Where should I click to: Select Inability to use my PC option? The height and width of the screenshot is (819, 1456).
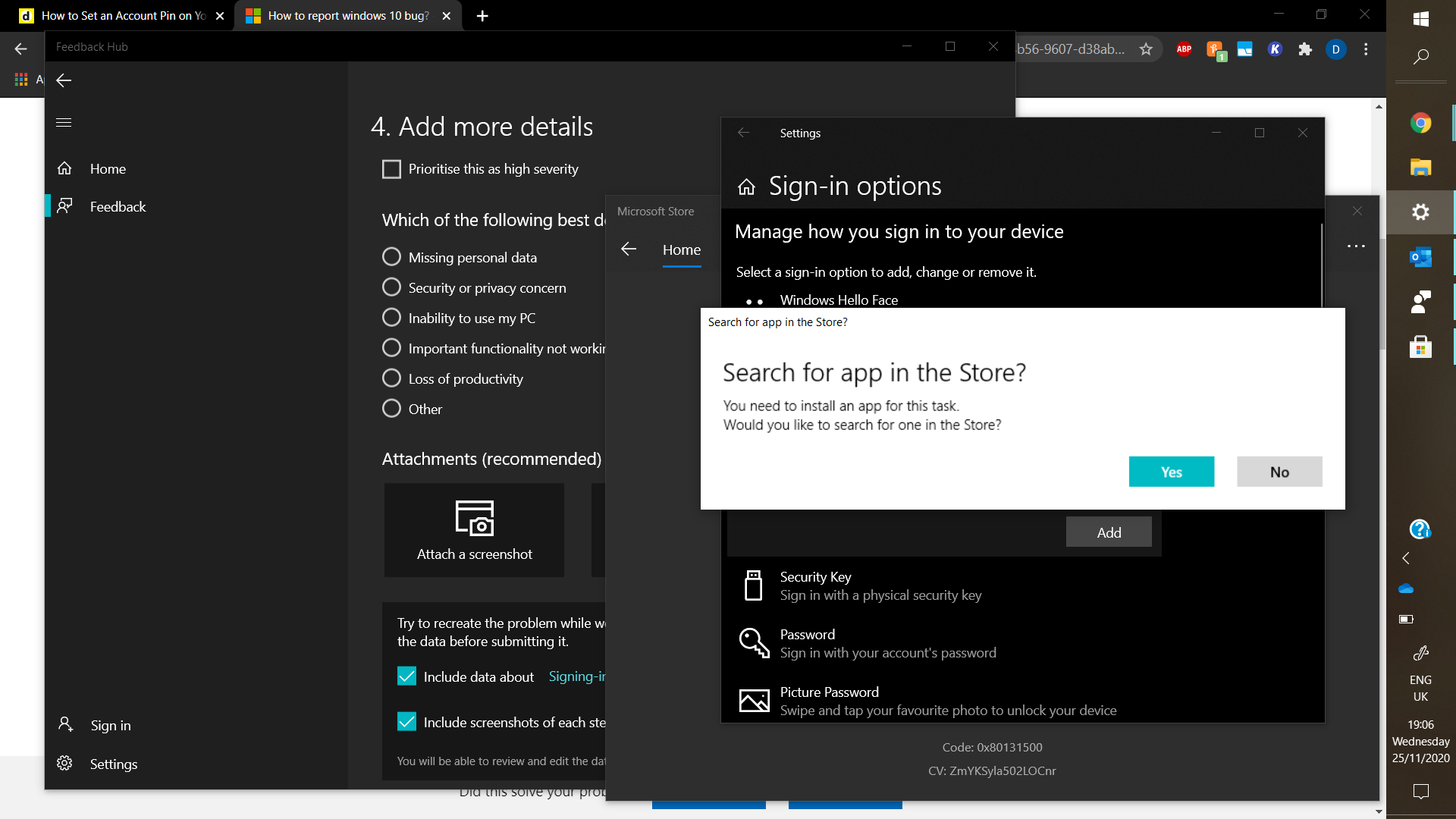391,318
